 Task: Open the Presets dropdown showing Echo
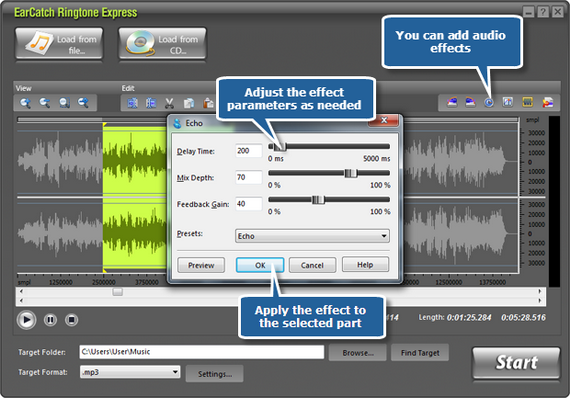click(312, 236)
